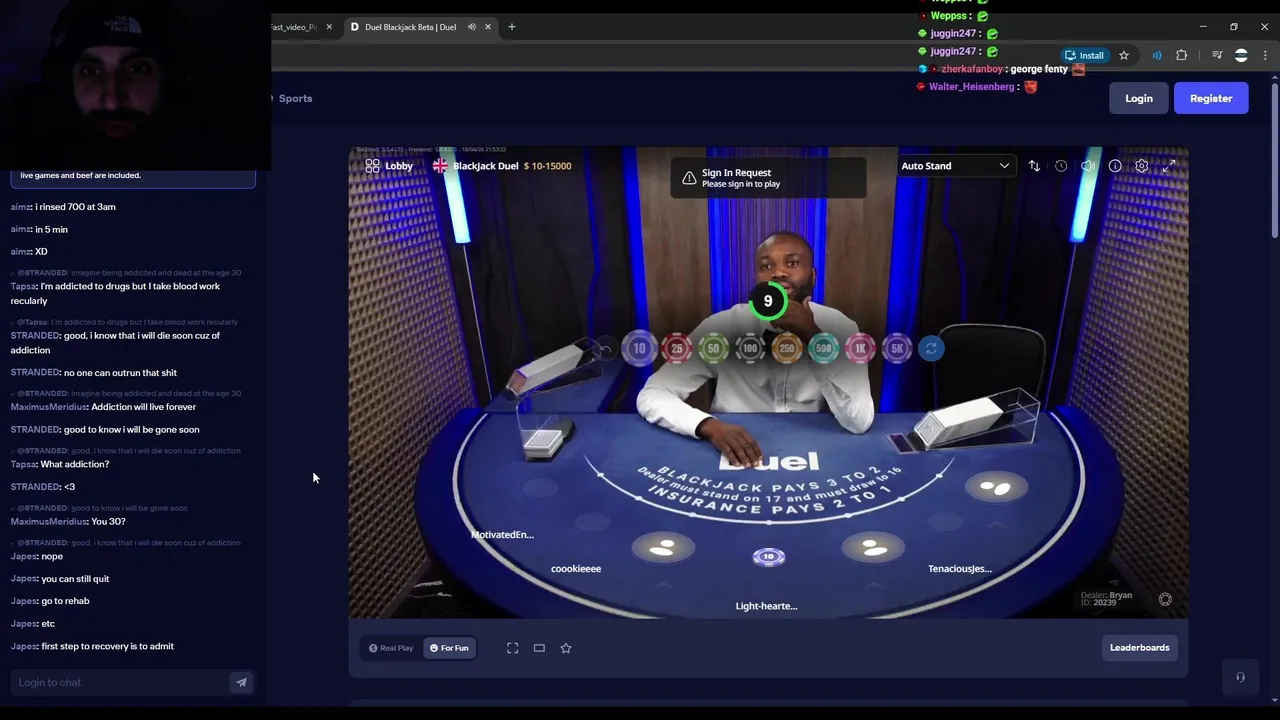
Task: Select the pink 1K betting chip
Action: click(860, 348)
